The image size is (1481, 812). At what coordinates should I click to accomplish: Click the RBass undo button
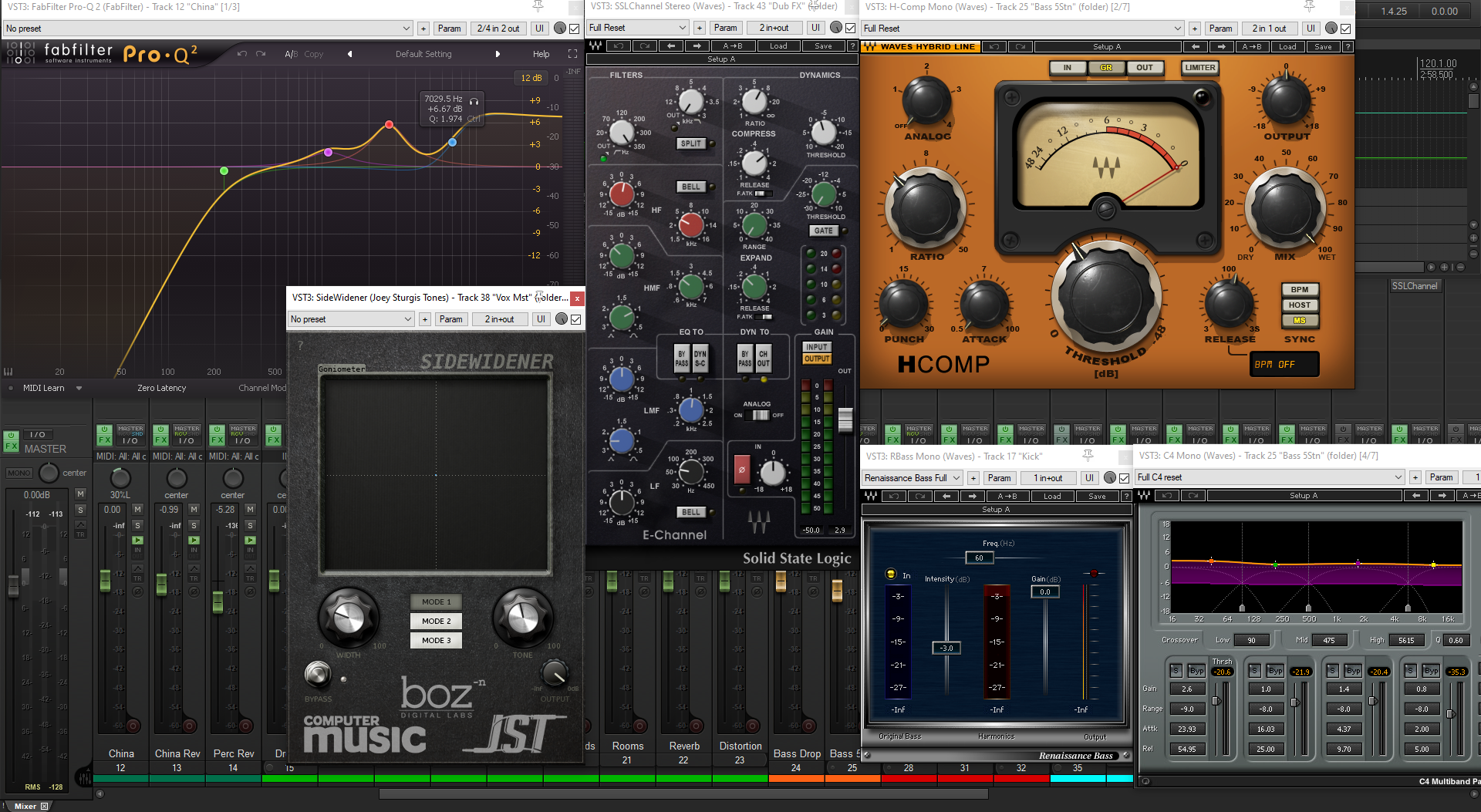(895, 496)
